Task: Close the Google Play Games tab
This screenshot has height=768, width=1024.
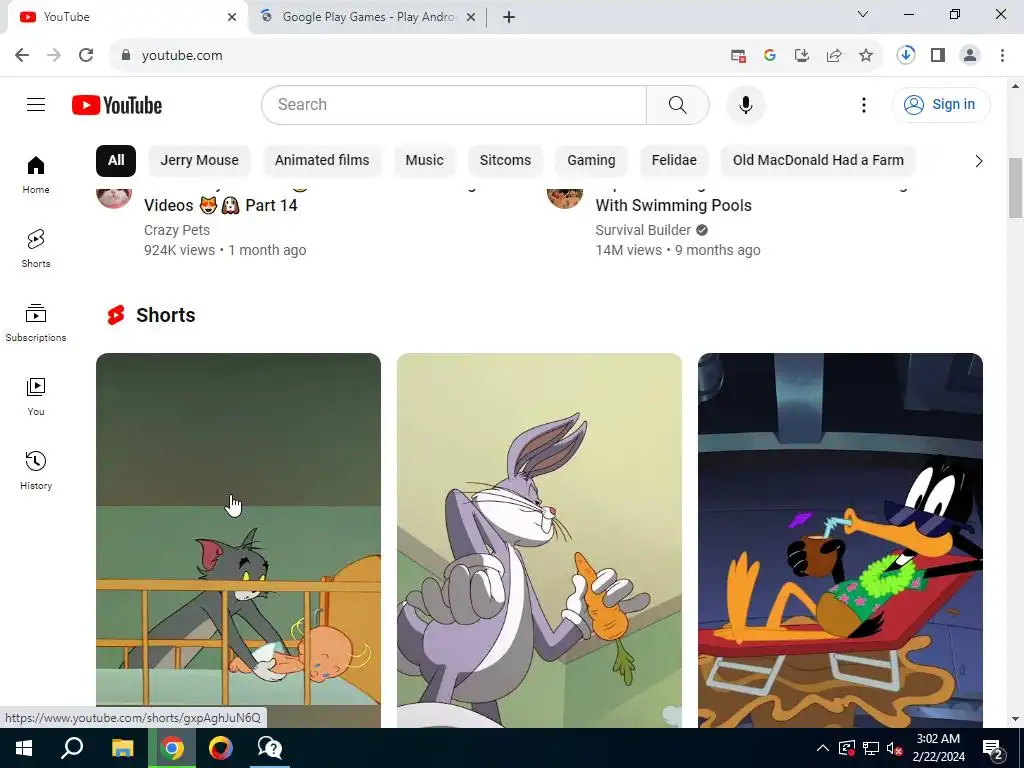Action: click(471, 17)
